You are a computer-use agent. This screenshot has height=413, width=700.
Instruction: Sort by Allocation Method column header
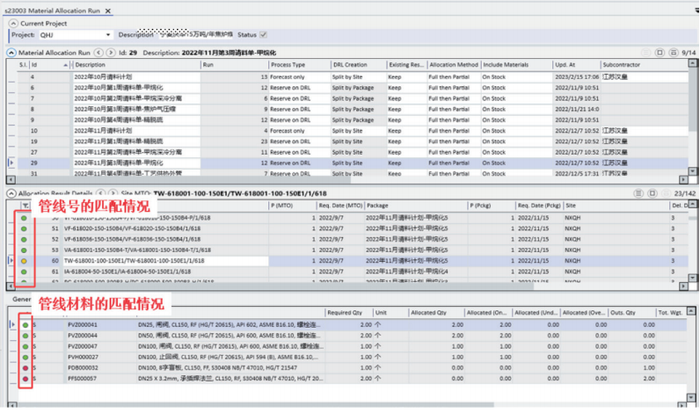(454, 63)
